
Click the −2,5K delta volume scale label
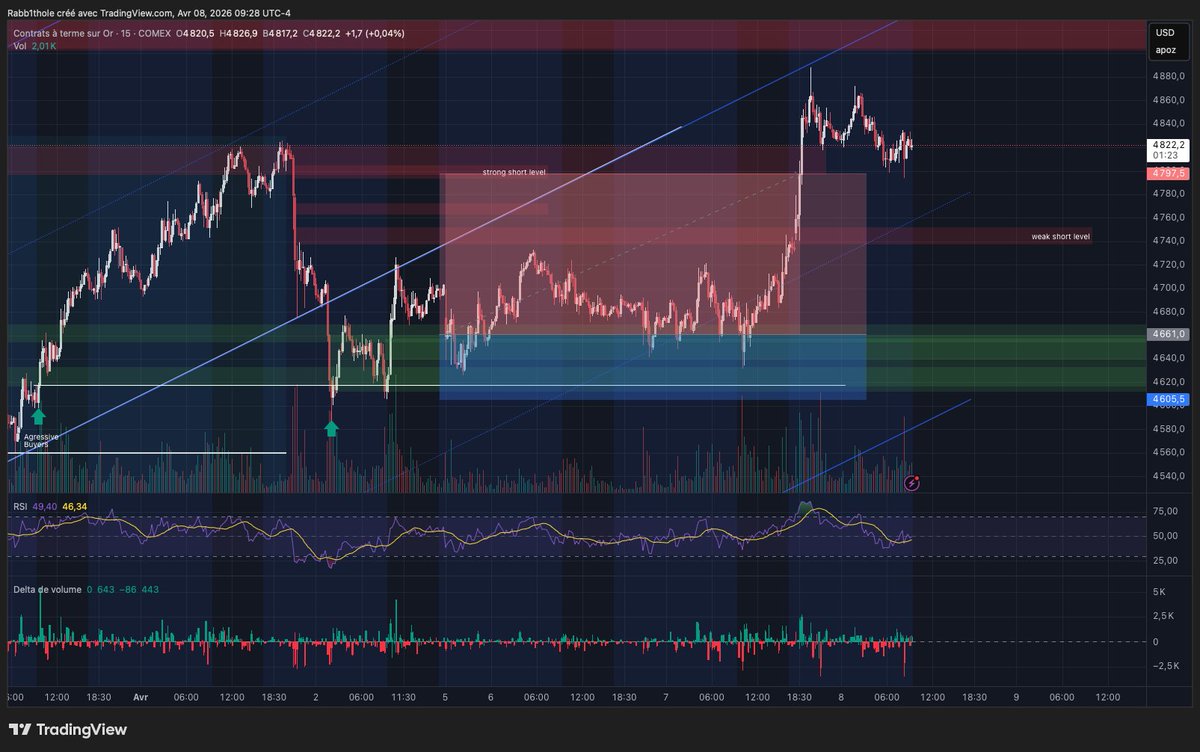coord(1167,666)
